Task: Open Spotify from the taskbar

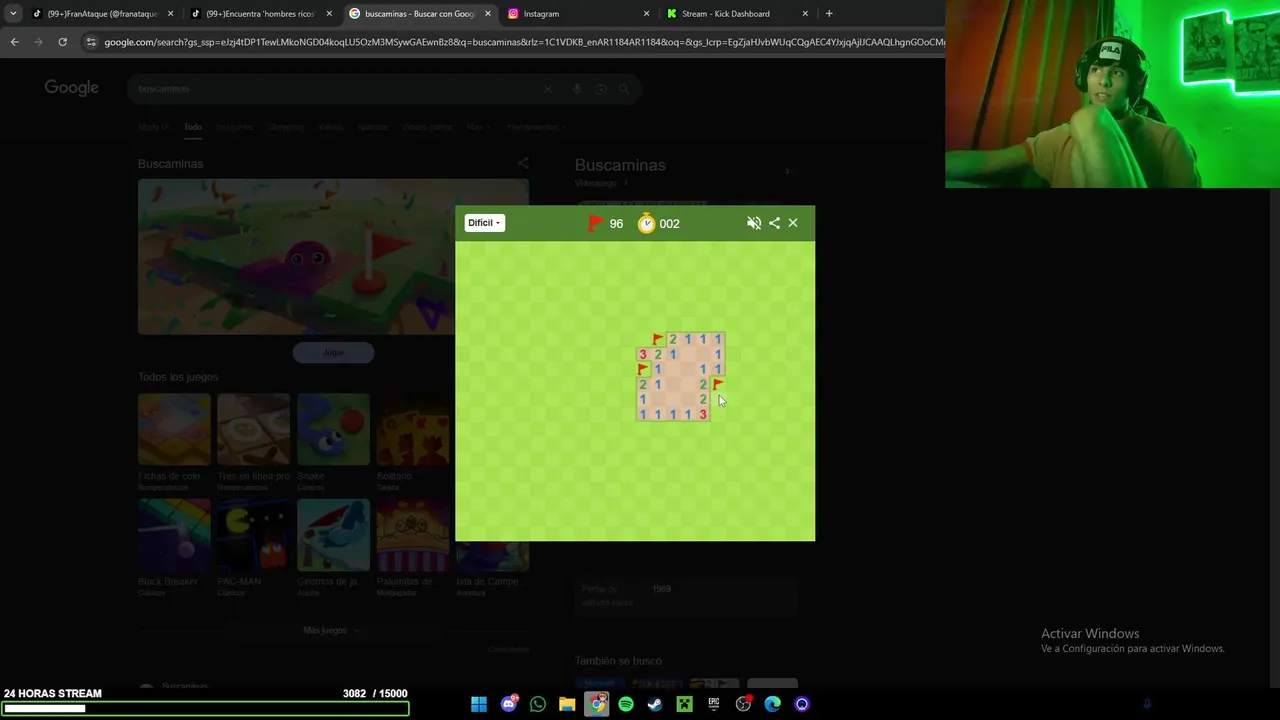Action: point(626,704)
